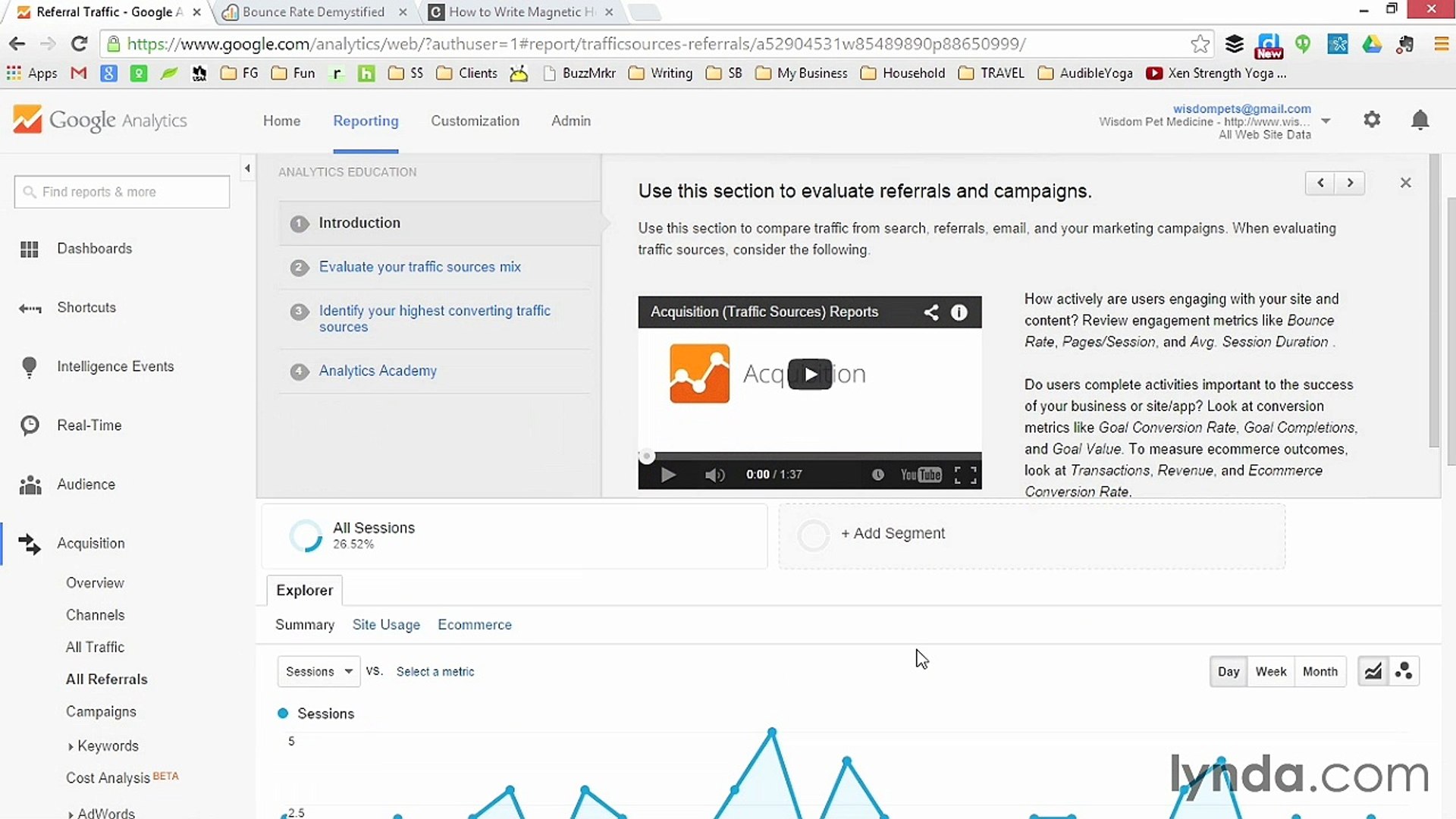Screen dimensions: 1456x819
Task: Open the notifications bell
Action: tap(1420, 120)
